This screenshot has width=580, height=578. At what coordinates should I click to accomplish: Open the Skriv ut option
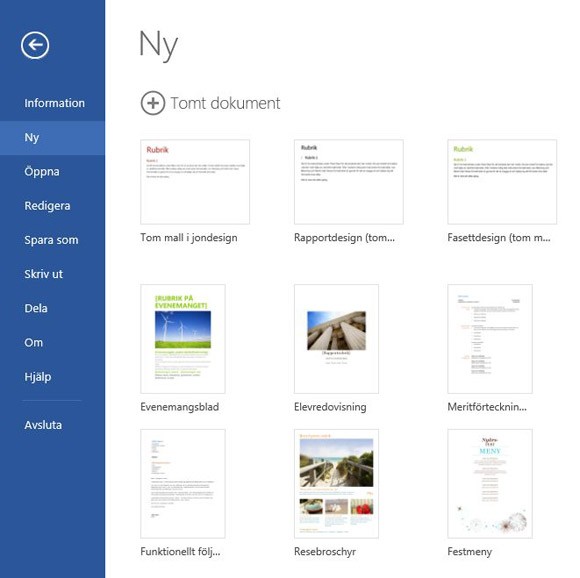tap(44, 274)
